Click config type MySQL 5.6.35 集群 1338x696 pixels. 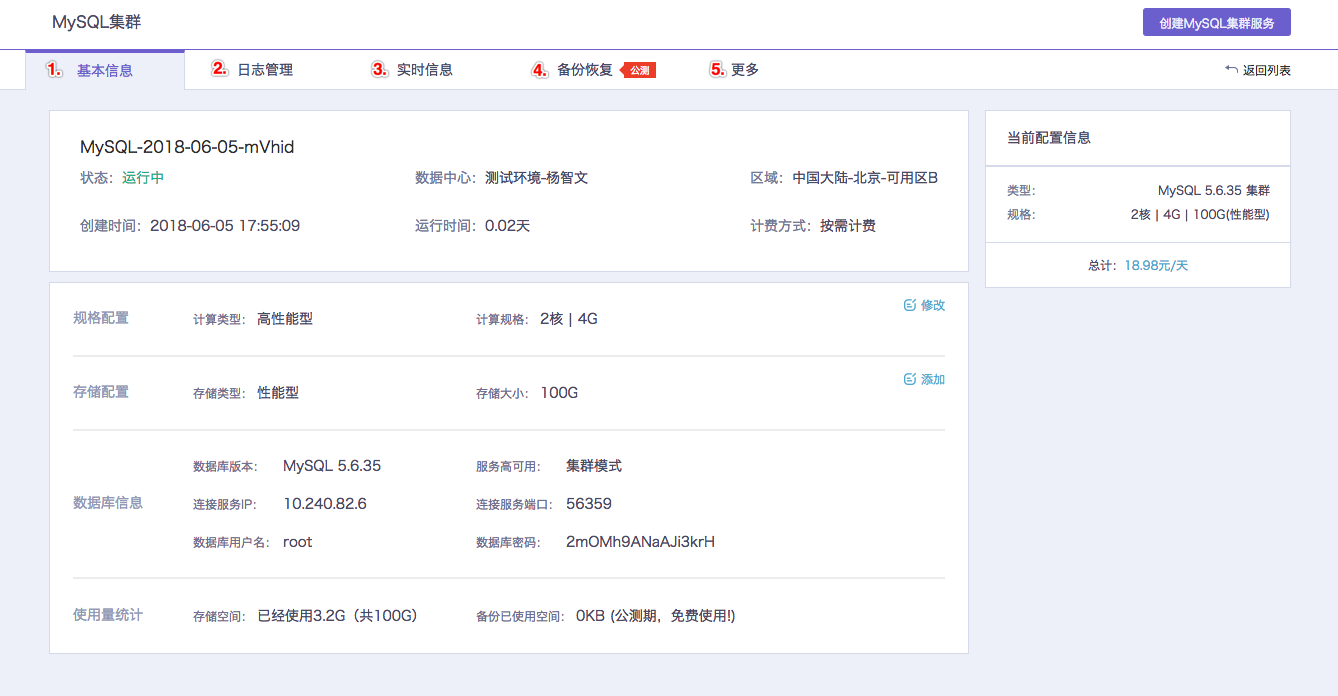[1214, 190]
